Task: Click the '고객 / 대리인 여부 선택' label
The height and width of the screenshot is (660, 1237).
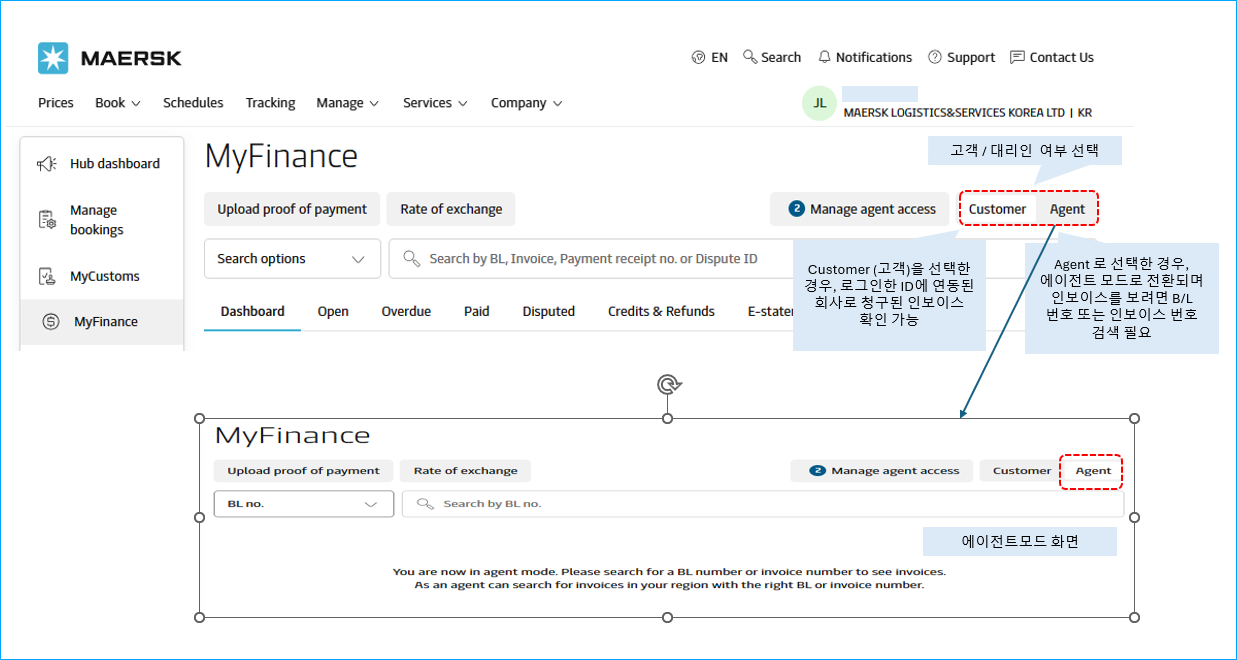Action: click(1026, 151)
